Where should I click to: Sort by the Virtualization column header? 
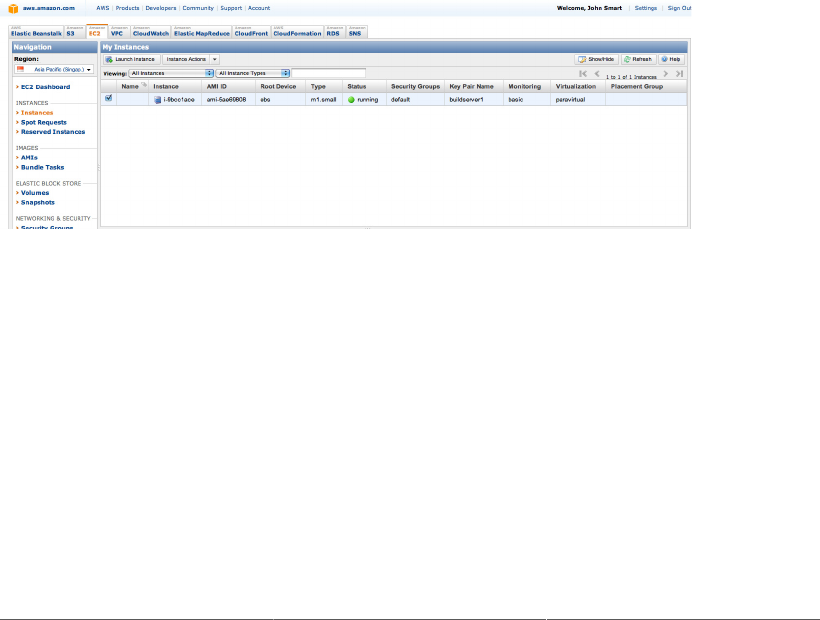pos(576,87)
